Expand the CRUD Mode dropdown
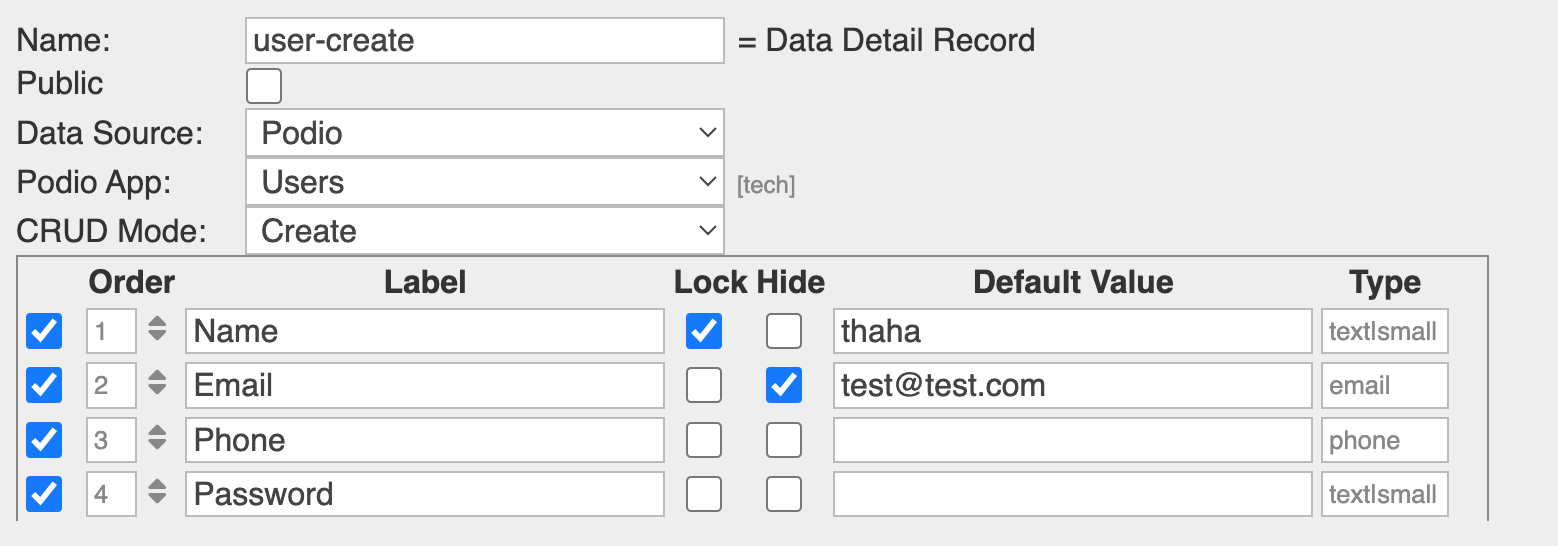This screenshot has height=546, width=1558. pyautogui.click(x=484, y=231)
